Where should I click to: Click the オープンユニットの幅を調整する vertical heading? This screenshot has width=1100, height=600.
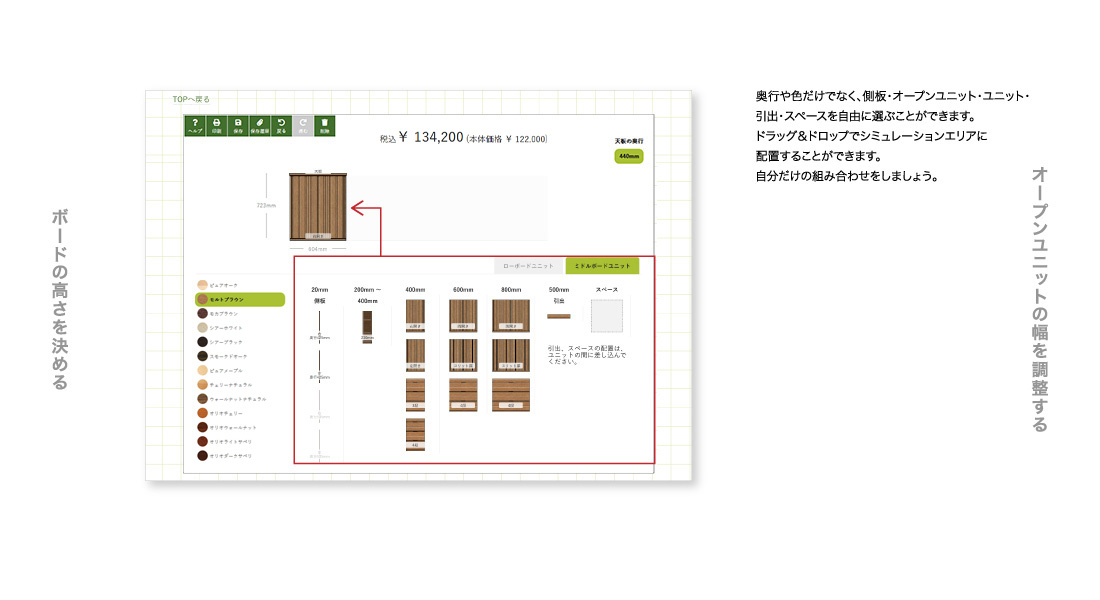(x=1040, y=300)
